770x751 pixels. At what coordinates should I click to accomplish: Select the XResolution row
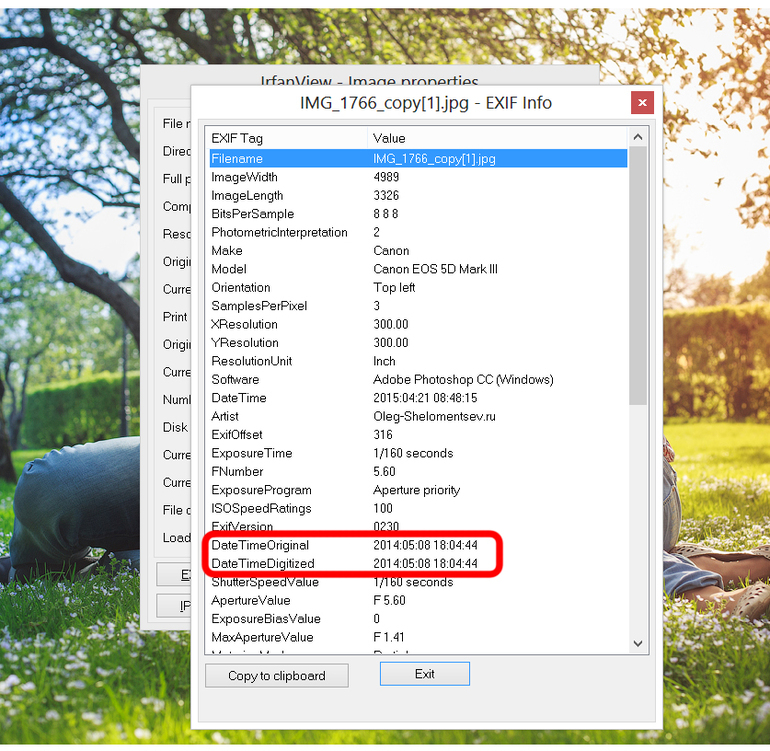(x=418, y=324)
